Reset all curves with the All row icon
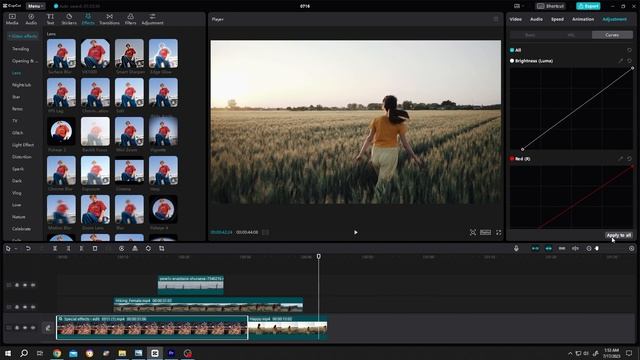 tap(629, 50)
